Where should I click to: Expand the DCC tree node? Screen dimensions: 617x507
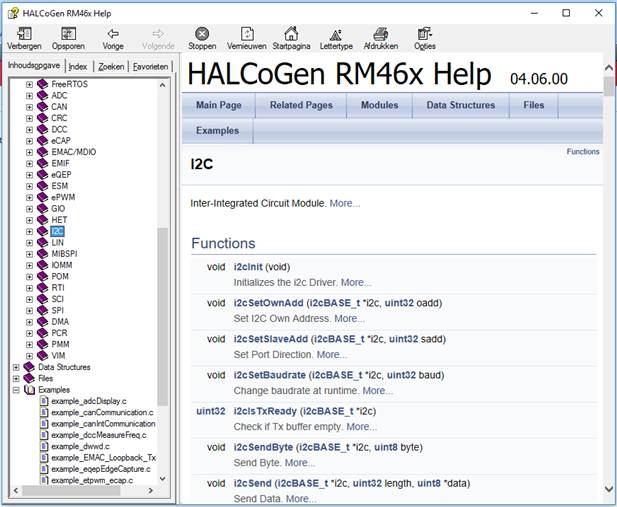30,130
